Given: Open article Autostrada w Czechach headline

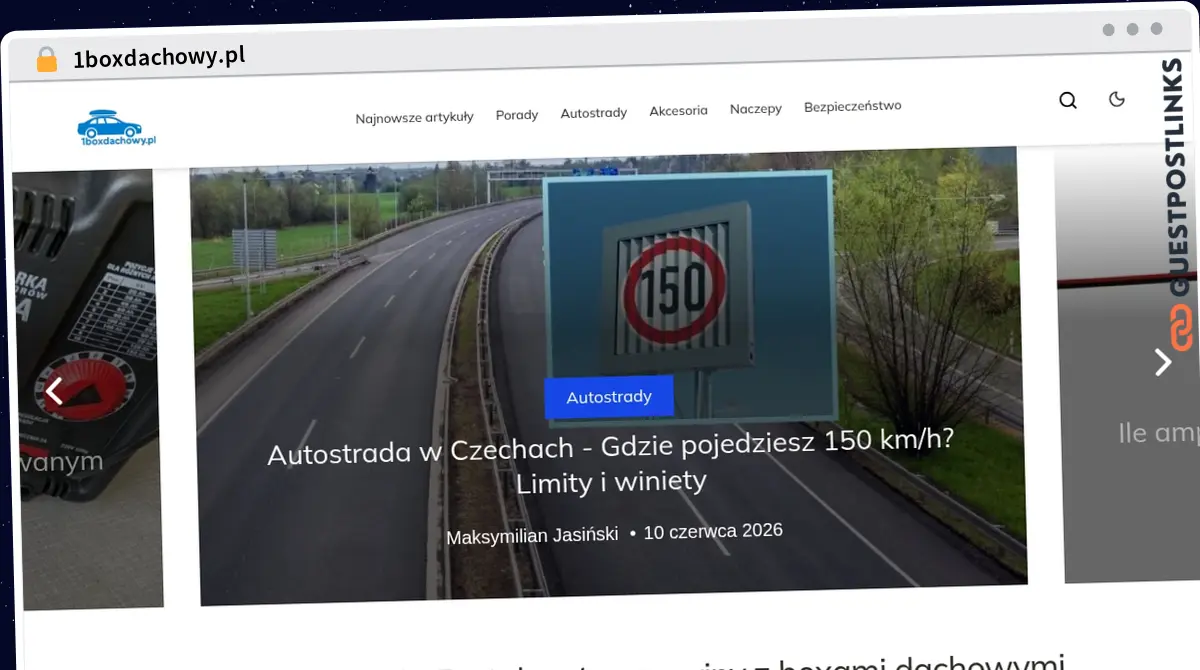Looking at the screenshot, I should 611,462.
